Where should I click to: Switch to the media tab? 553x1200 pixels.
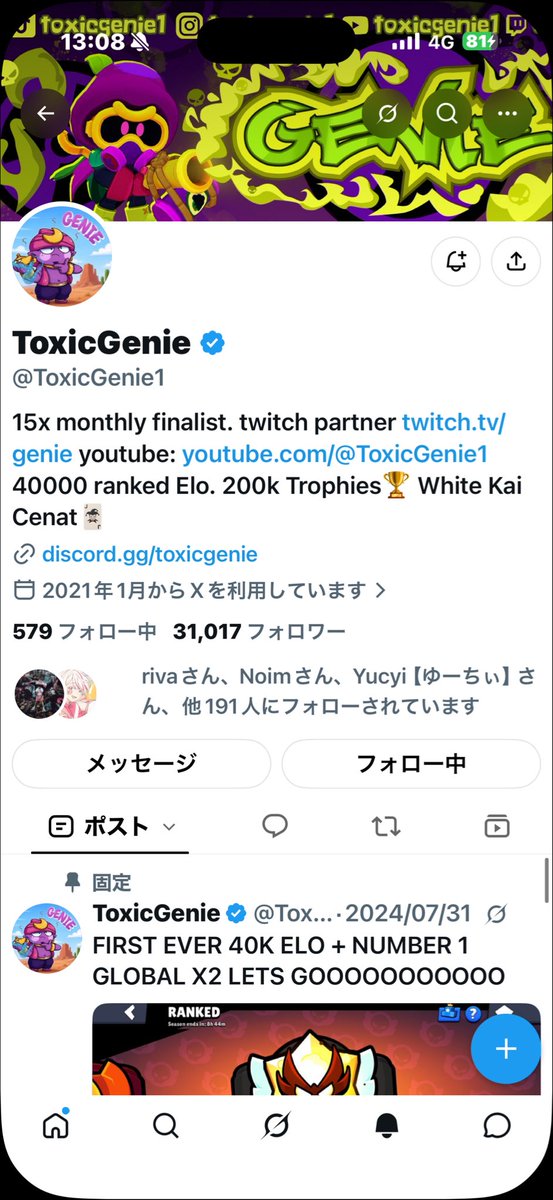[496, 826]
